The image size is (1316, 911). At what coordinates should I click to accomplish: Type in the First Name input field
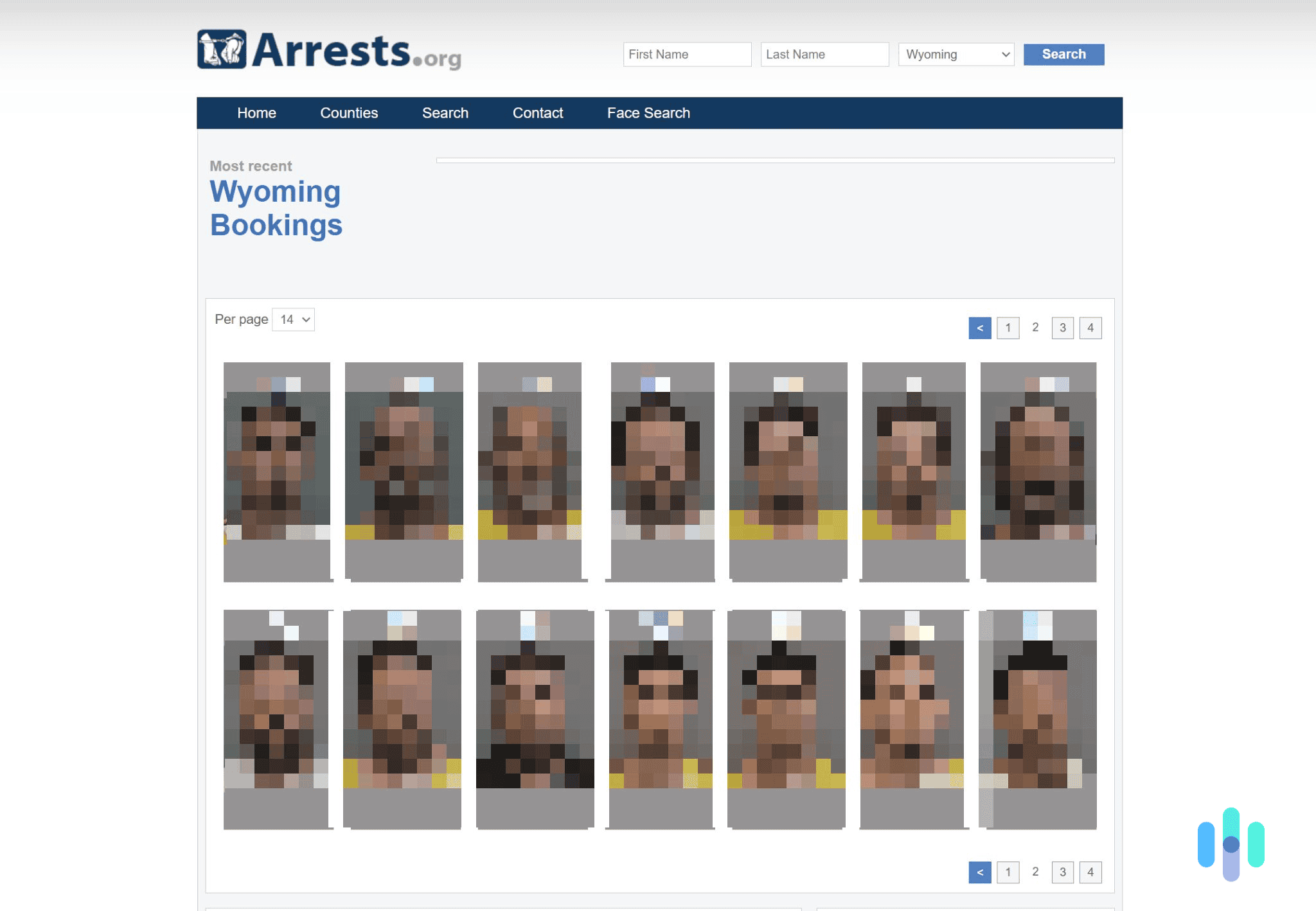click(688, 54)
